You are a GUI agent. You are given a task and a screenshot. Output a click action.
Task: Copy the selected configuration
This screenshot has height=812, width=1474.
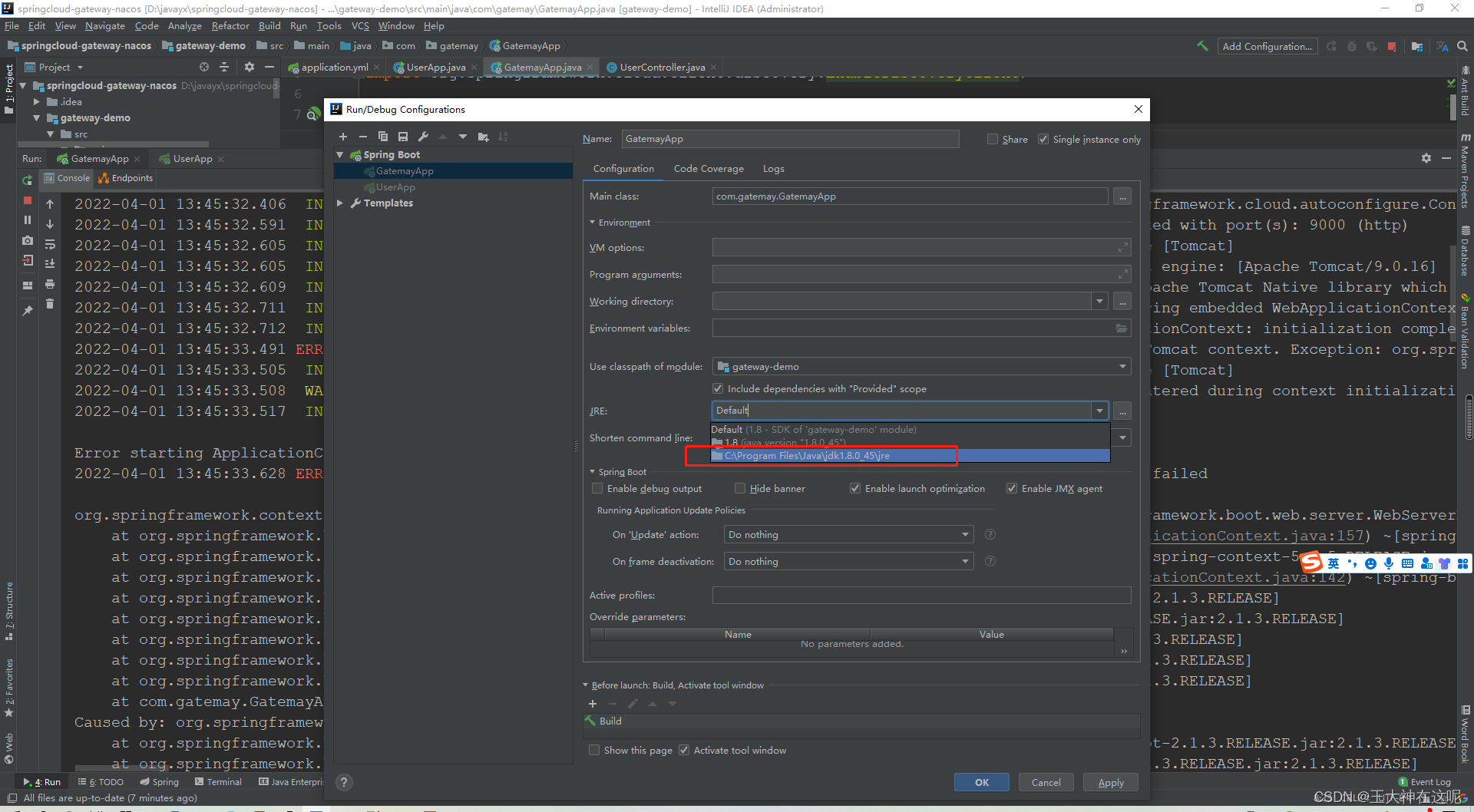pyautogui.click(x=383, y=137)
